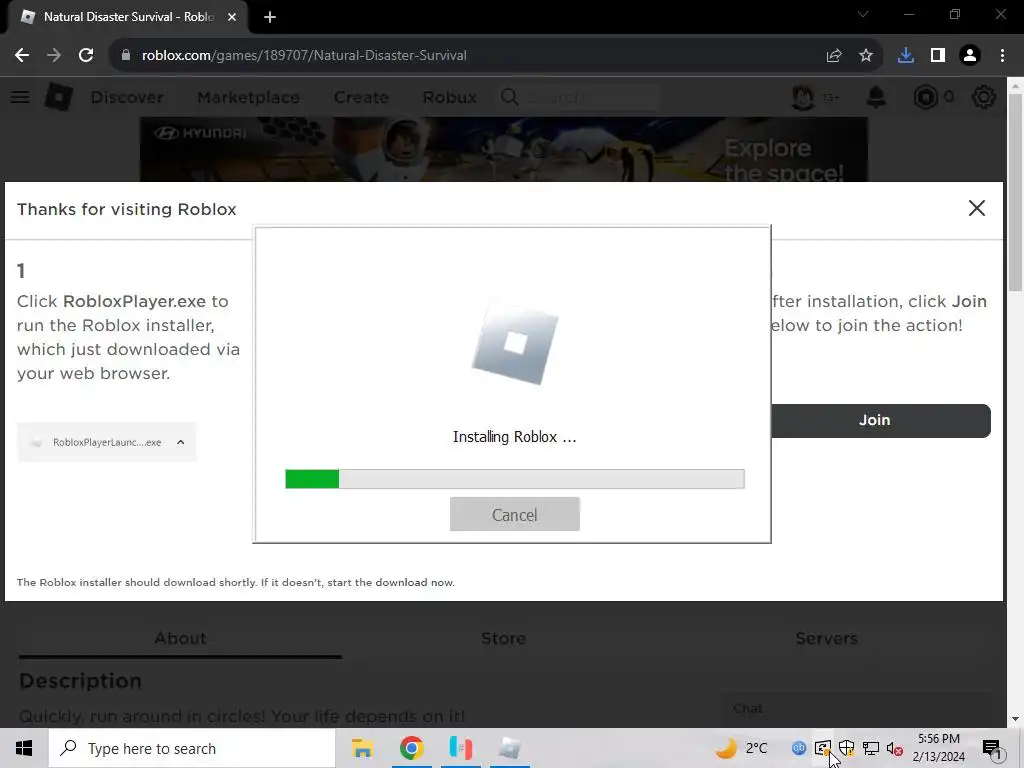
Task: Click the Type here to search box
Action: point(192,748)
